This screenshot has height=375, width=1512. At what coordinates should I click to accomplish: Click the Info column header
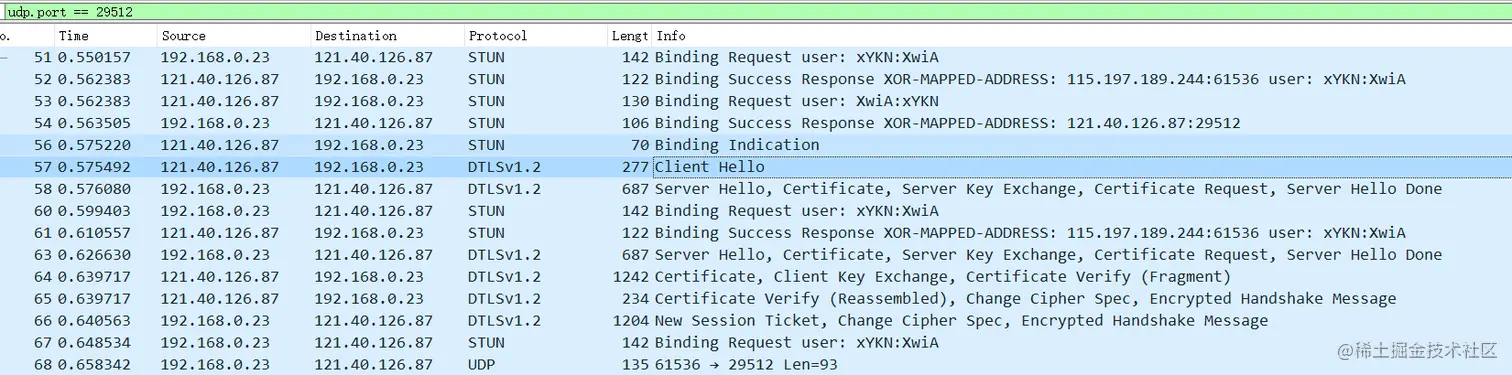click(1081, 36)
